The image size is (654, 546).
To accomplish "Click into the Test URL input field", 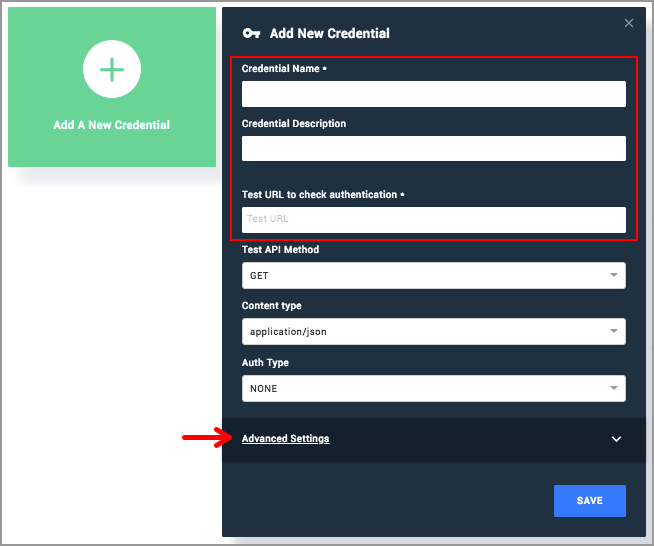I will 434,220.
